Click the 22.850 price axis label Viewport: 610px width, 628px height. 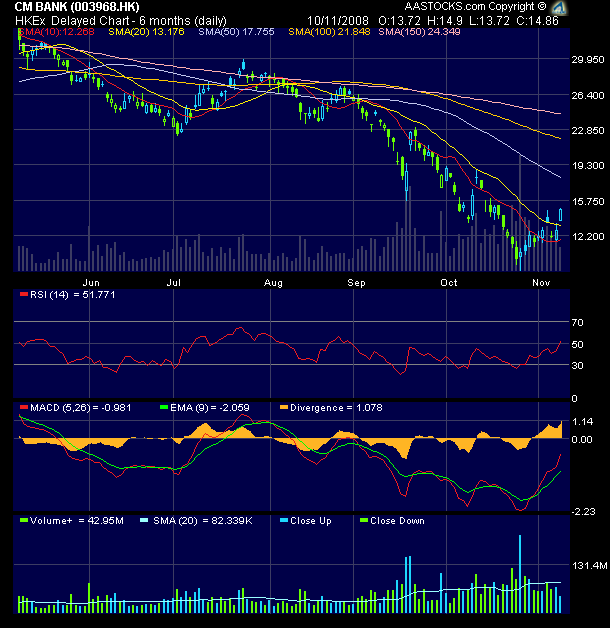(x=588, y=131)
